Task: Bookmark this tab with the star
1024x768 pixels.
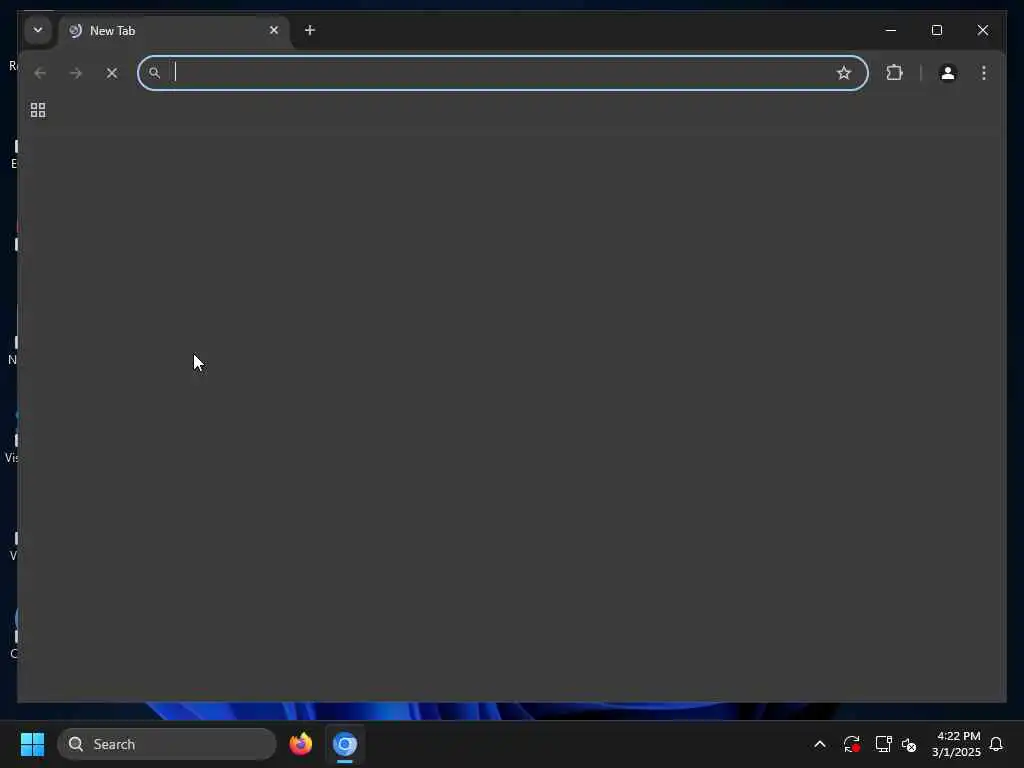Action: click(x=844, y=73)
